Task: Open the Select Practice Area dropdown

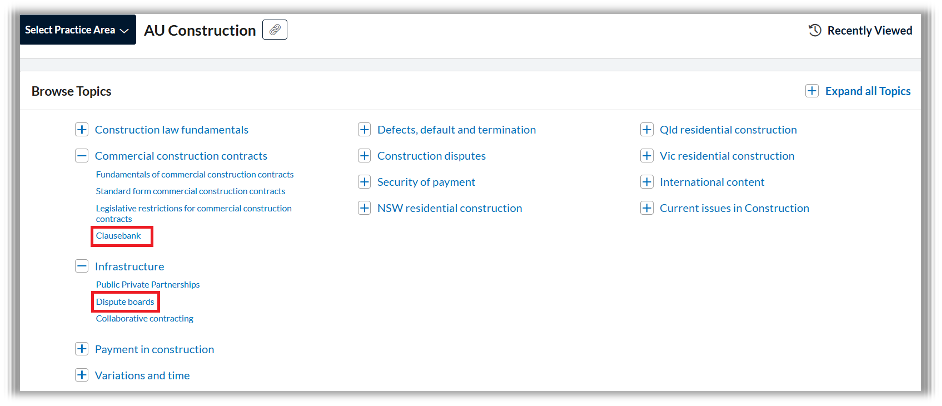Action: [77, 30]
